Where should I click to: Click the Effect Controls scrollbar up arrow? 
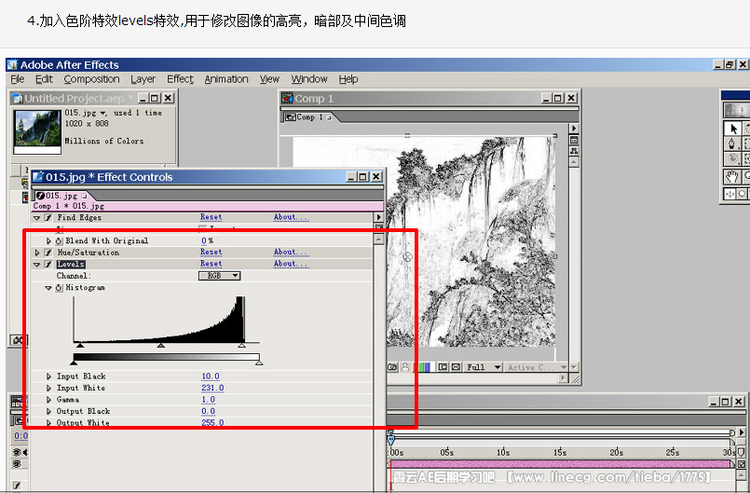pos(379,239)
